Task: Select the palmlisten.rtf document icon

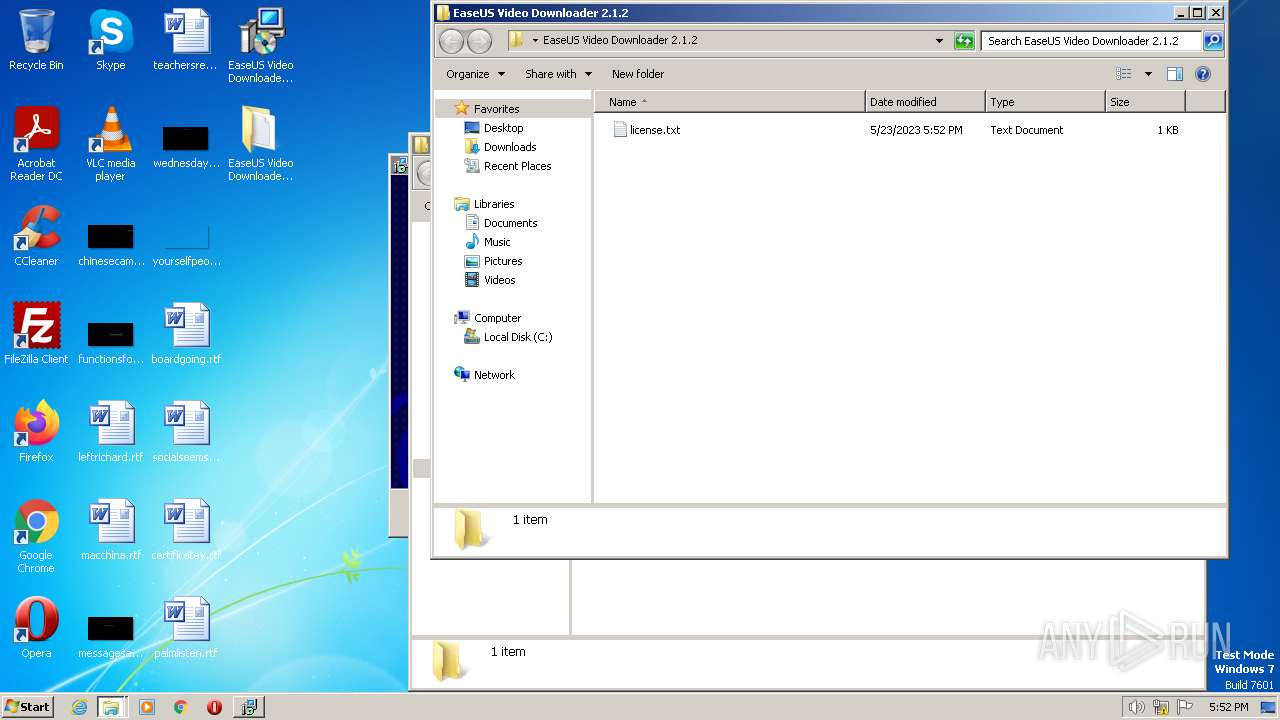Action: point(186,628)
